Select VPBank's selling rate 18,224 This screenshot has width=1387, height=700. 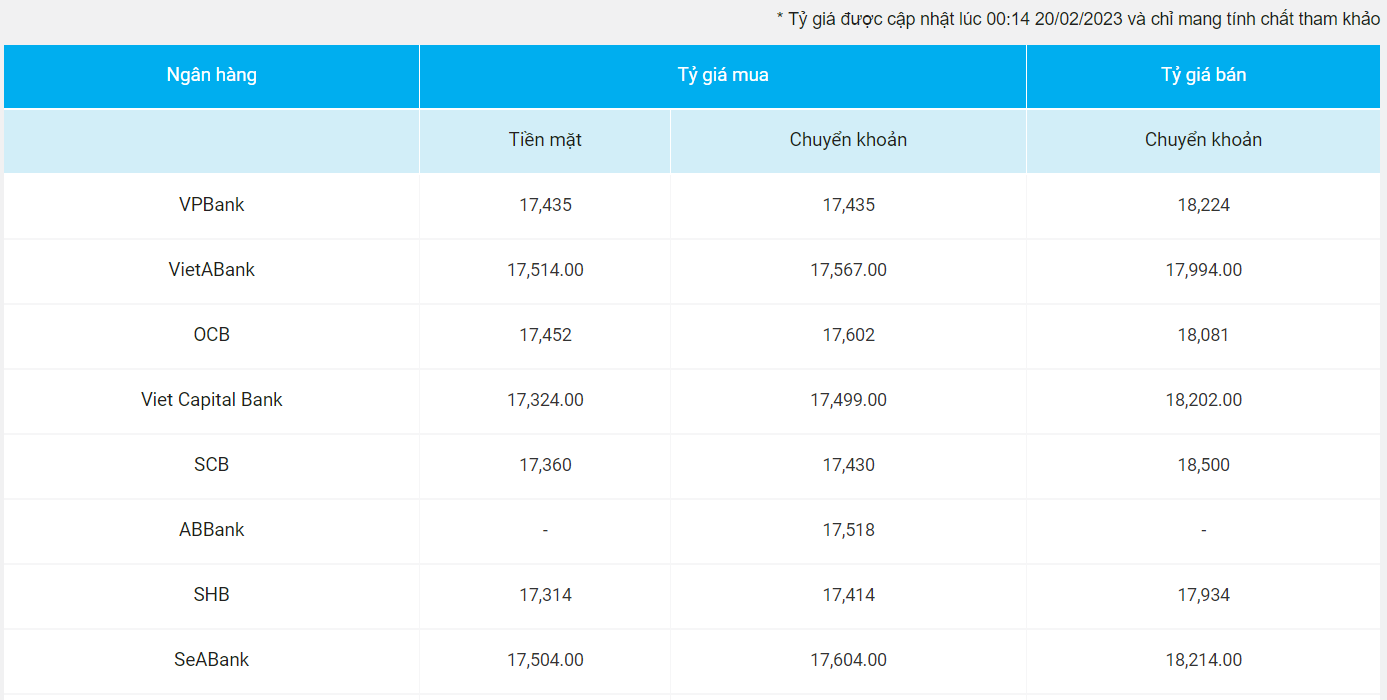coord(1203,205)
